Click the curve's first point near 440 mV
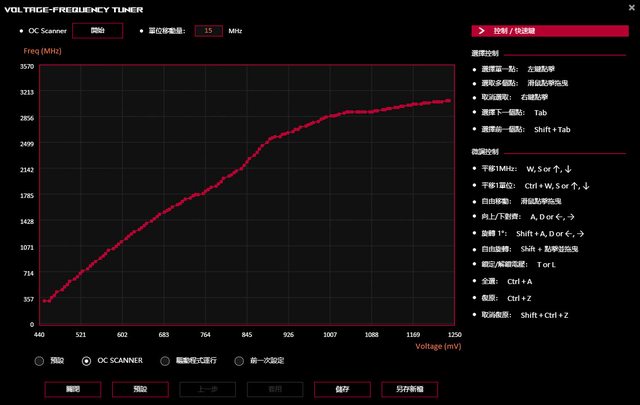Image resolution: width=640 pixels, height=405 pixels. (43, 300)
